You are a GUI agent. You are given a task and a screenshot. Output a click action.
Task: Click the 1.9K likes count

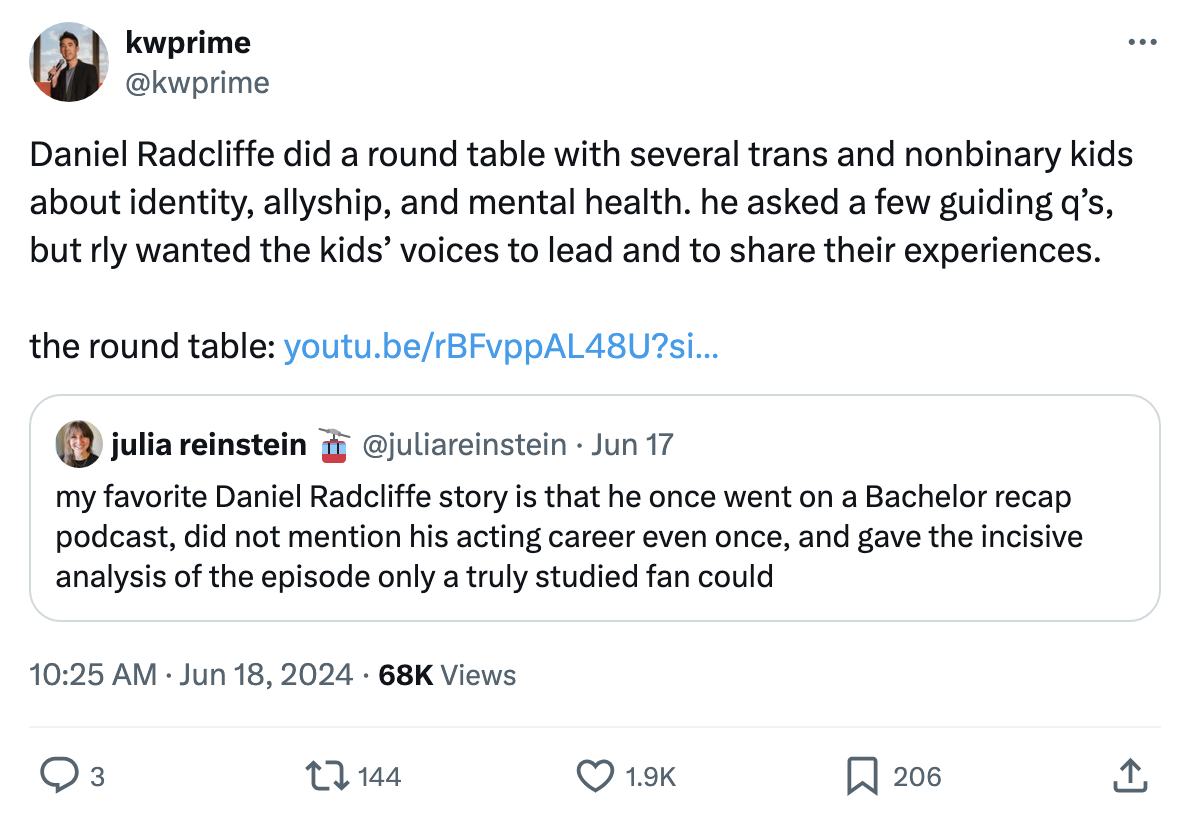[x=651, y=776]
